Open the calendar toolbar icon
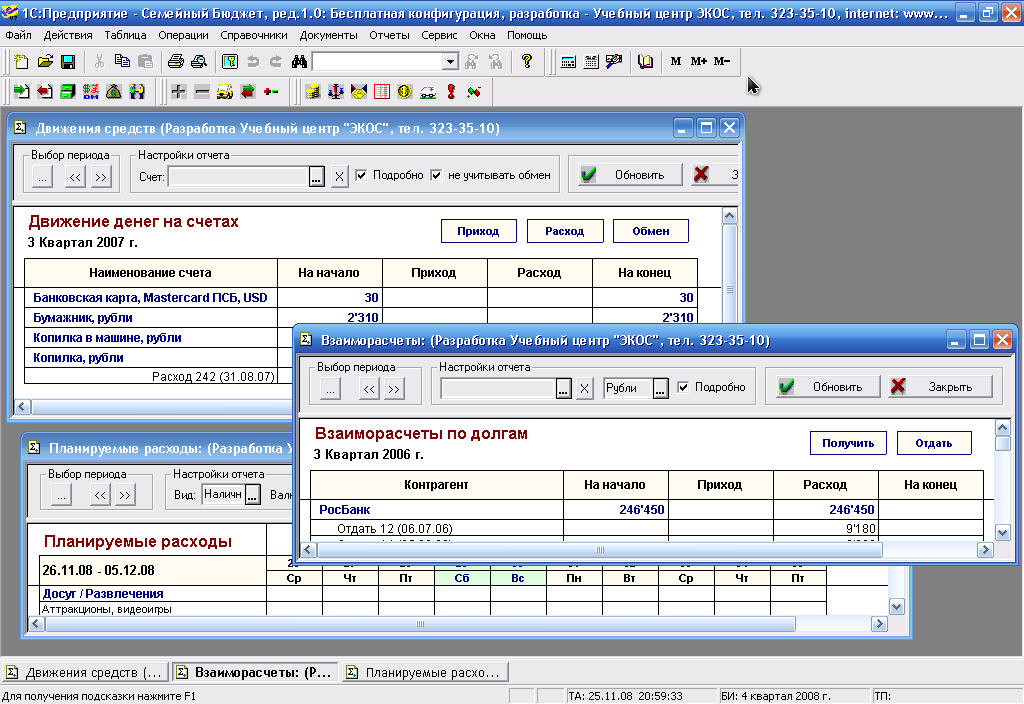 coord(591,61)
